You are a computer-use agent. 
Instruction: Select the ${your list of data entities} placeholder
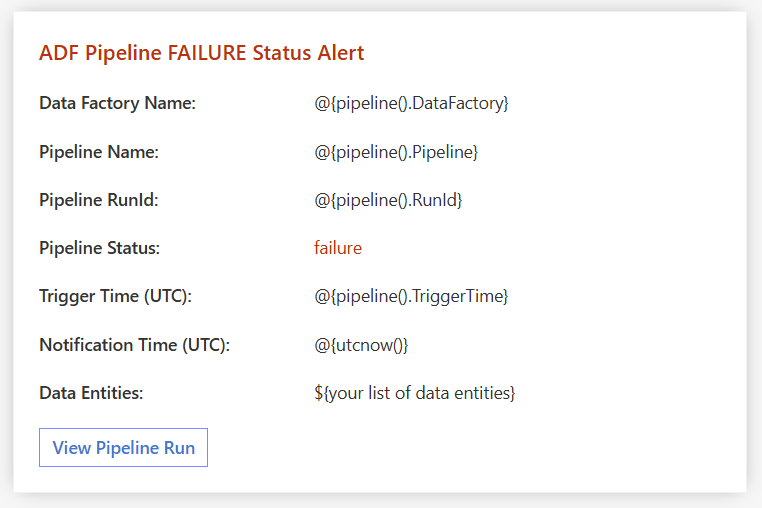pos(414,393)
